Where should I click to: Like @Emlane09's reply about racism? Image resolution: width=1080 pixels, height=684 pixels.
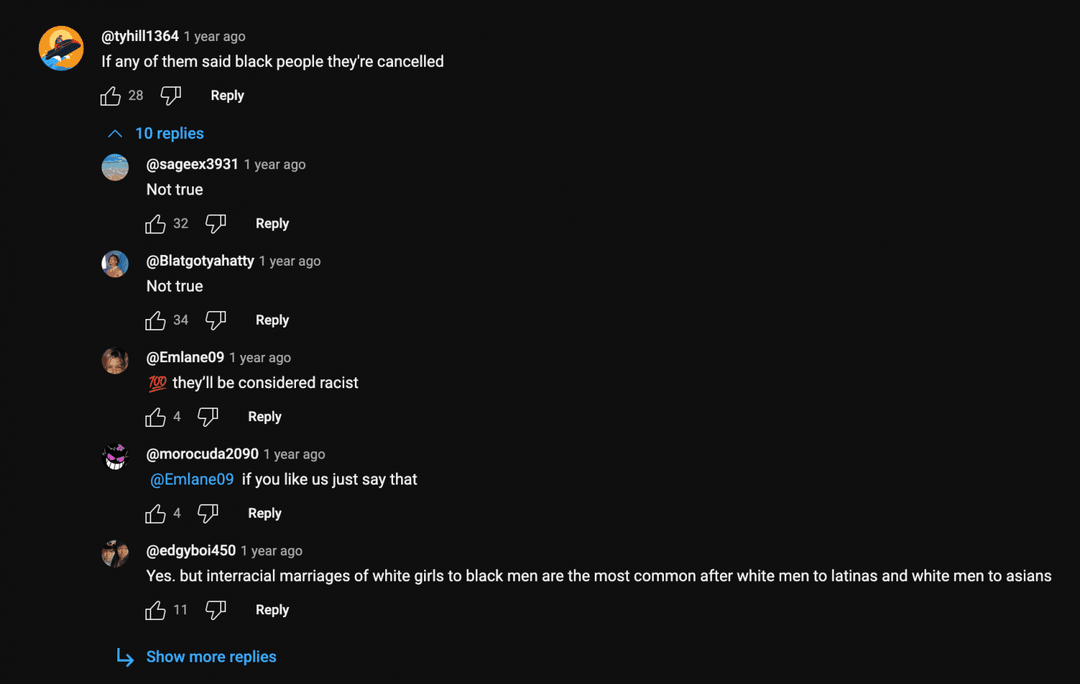[155, 417]
